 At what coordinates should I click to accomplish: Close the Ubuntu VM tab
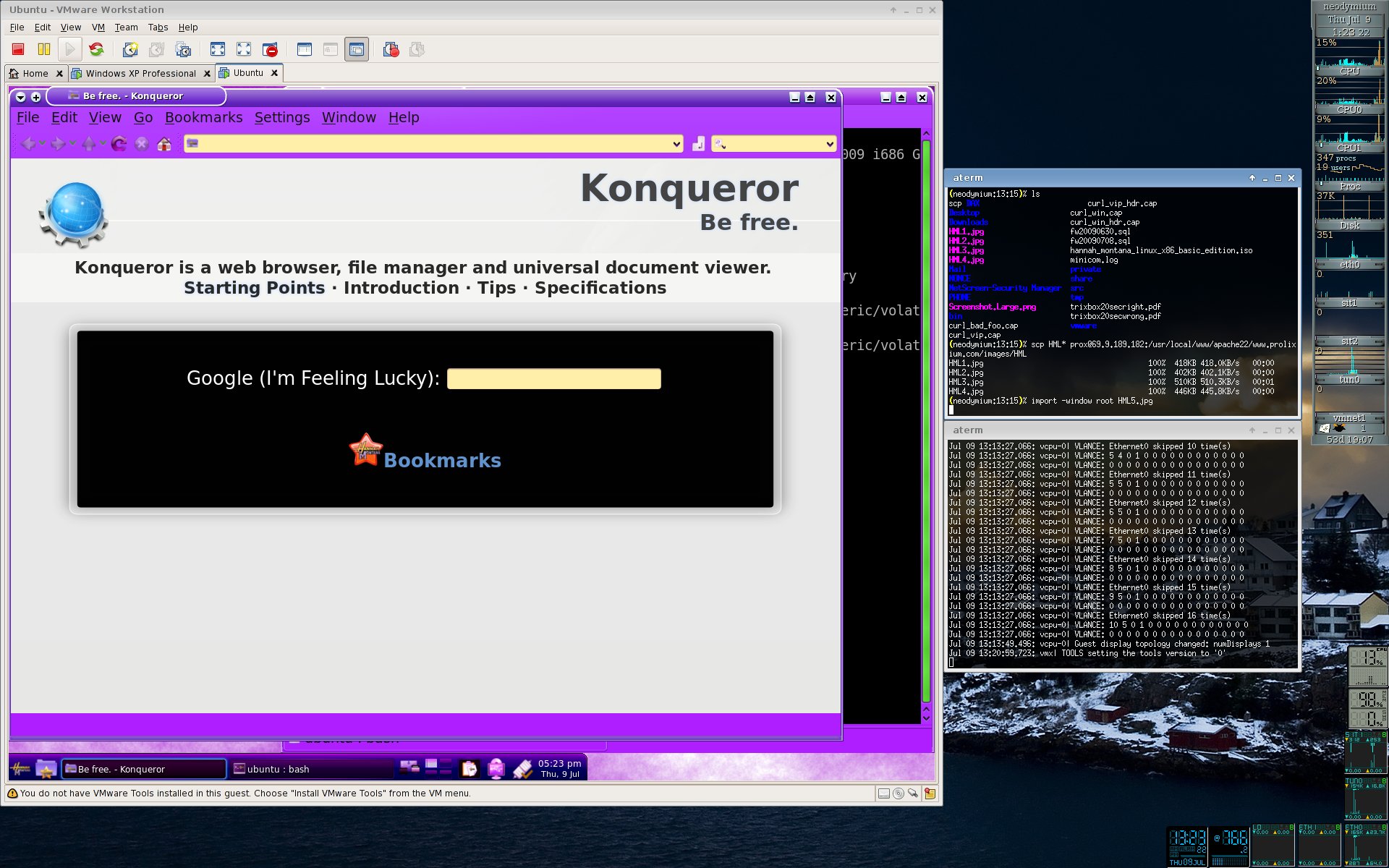pos(274,73)
